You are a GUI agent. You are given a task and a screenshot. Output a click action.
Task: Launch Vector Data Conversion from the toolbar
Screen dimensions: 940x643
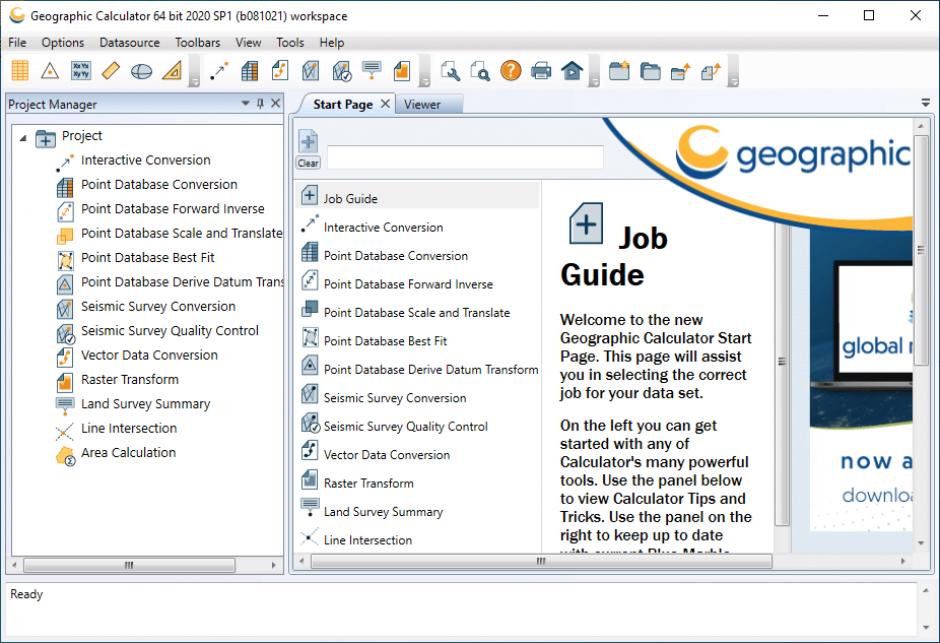pyautogui.click(x=280, y=71)
